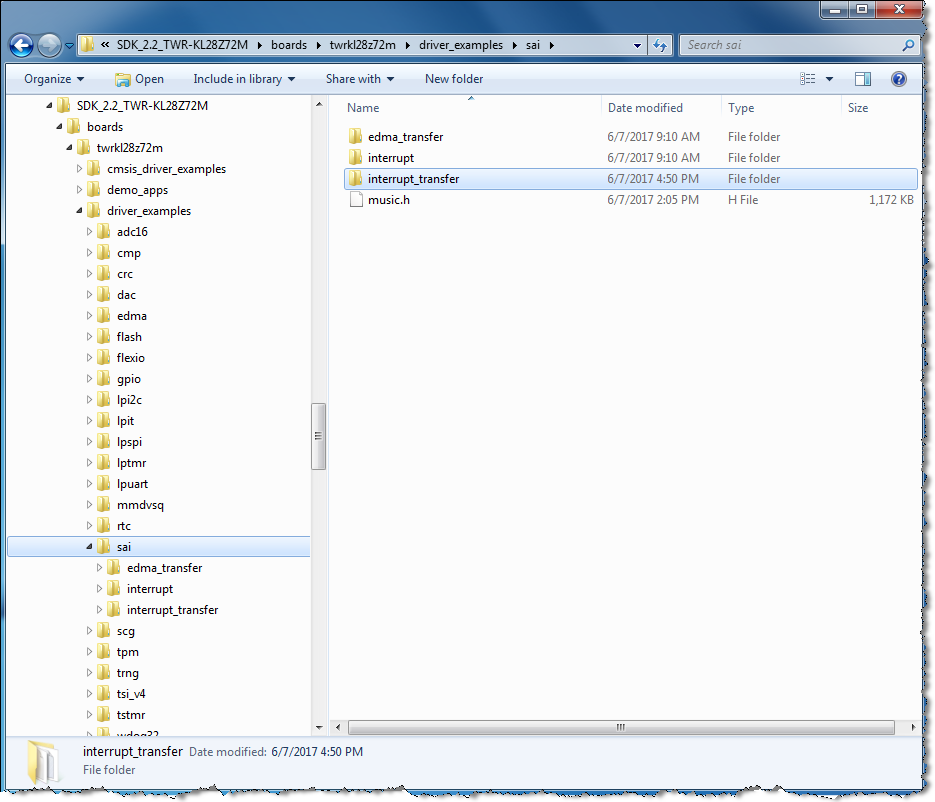Click the horizontal scrollbar in file list
Viewport: 935px width, 802px height.
(621, 727)
